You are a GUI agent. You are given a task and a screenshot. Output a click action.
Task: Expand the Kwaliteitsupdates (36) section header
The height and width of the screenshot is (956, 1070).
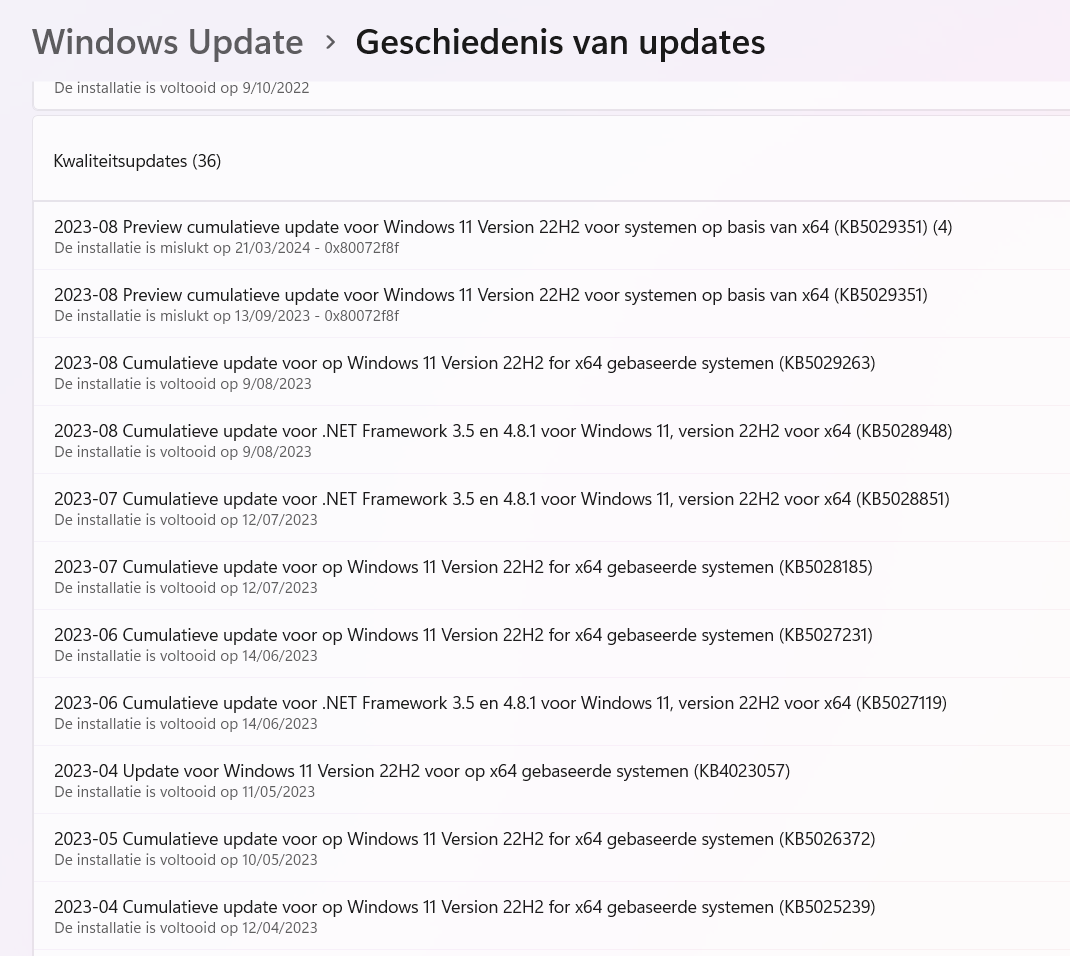137,160
